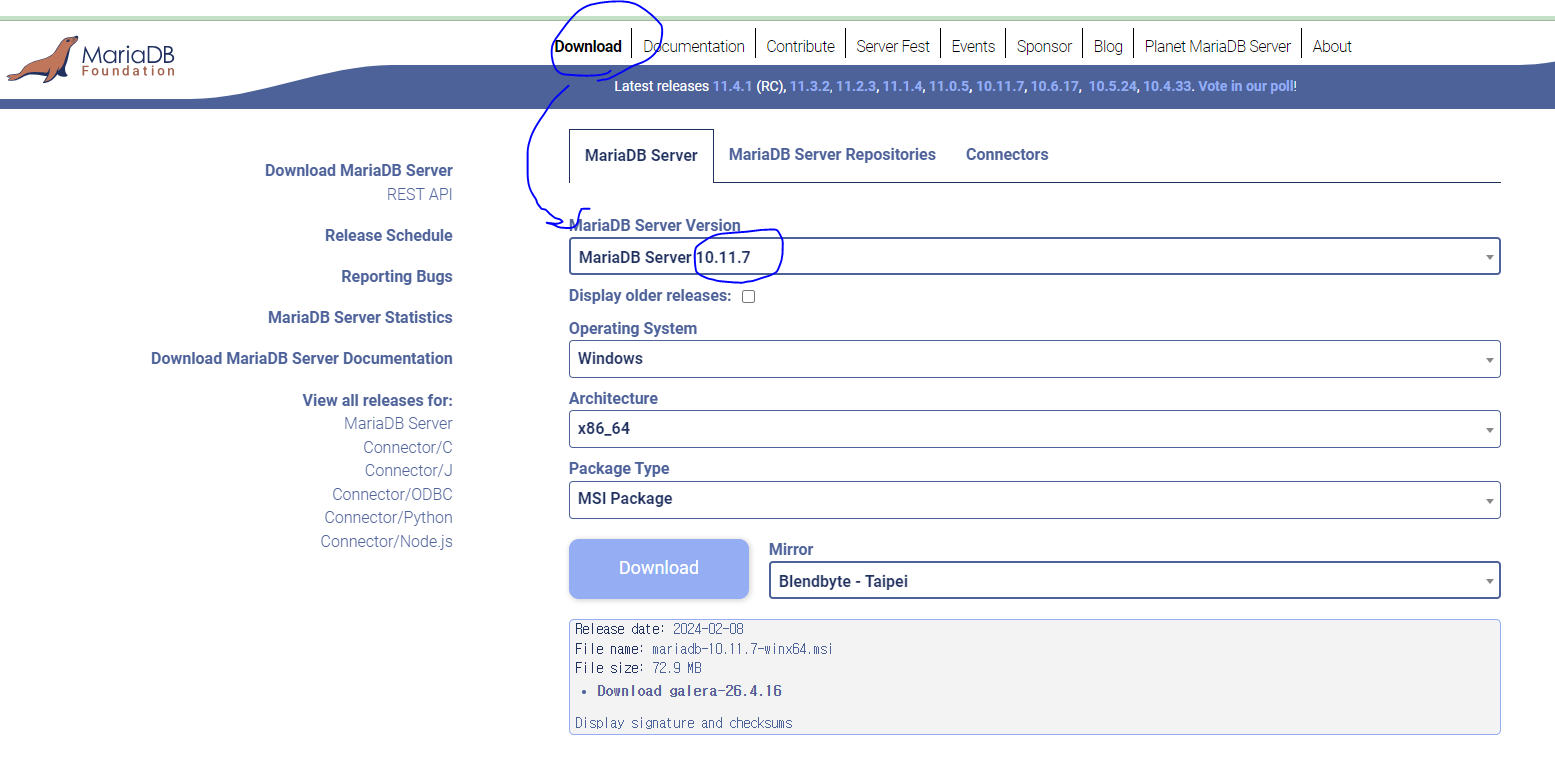Screen dimensions: 1555x763
Task: Open the Blog nav item
Action: 1108,46
